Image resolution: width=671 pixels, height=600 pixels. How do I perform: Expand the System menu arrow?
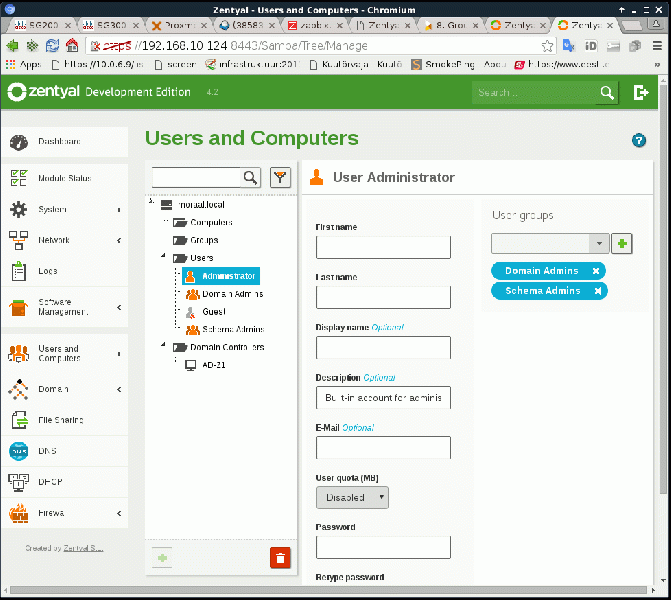click(119, 210)
